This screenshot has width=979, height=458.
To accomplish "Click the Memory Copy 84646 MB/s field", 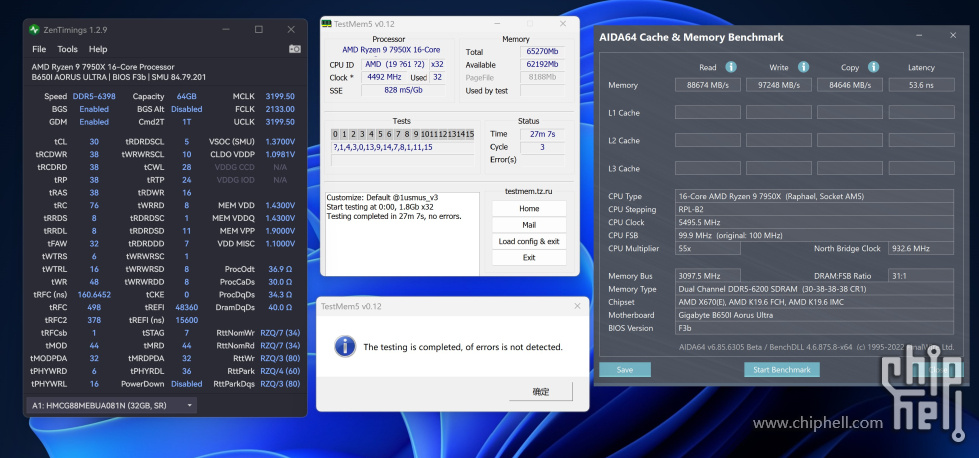I will [850, 85].
